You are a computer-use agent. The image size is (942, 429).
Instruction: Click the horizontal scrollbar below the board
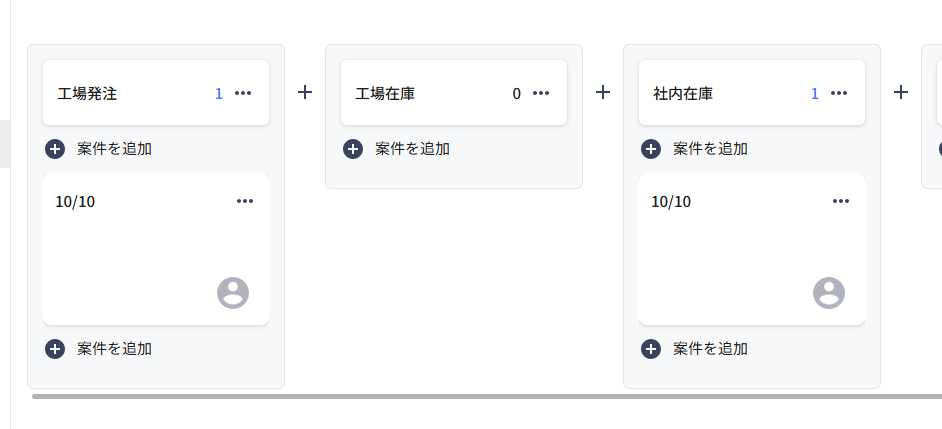pyautogui.click(x=487, y=397)
